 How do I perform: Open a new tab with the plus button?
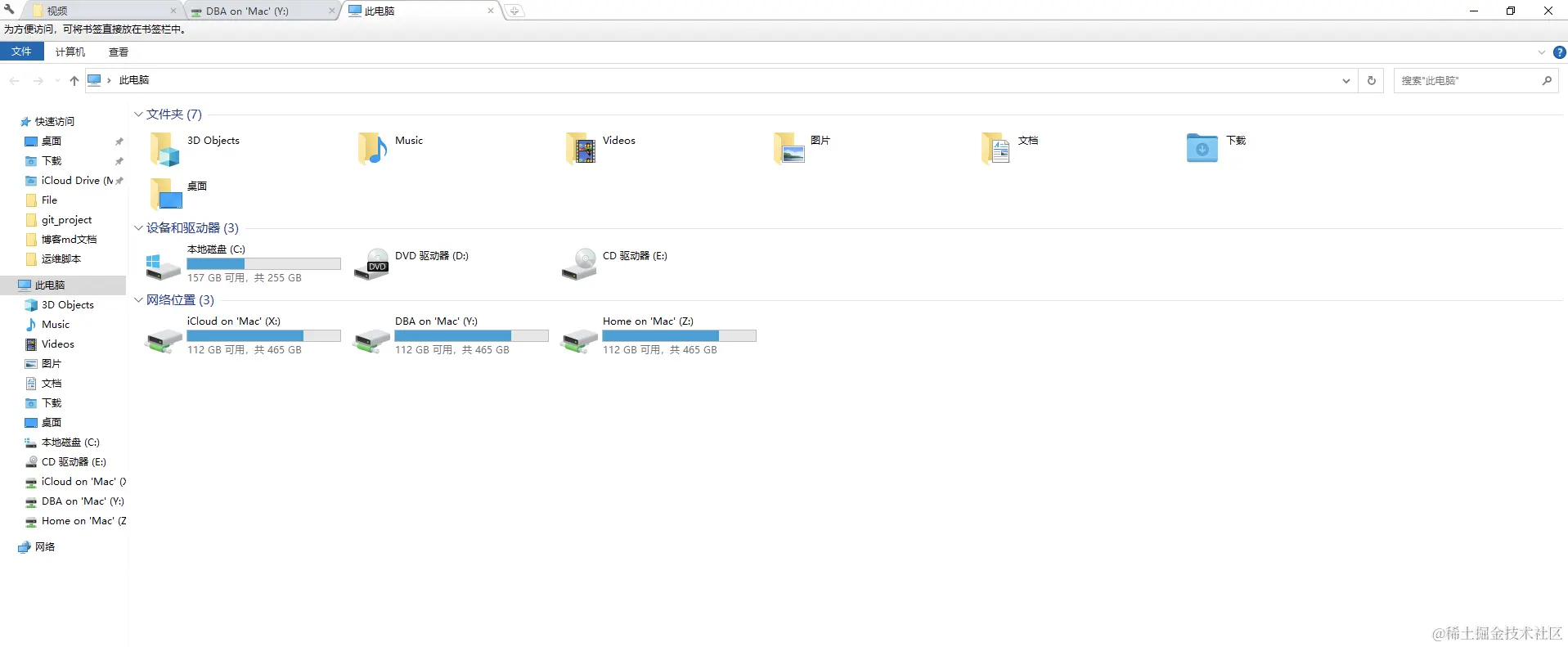pyautogui.click(x=514, y=11)
